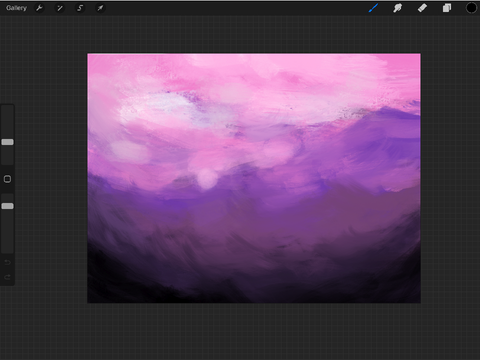Select the Smudge finger tool
This screenshot has width=480, height=360.
[x=397, y=8]
